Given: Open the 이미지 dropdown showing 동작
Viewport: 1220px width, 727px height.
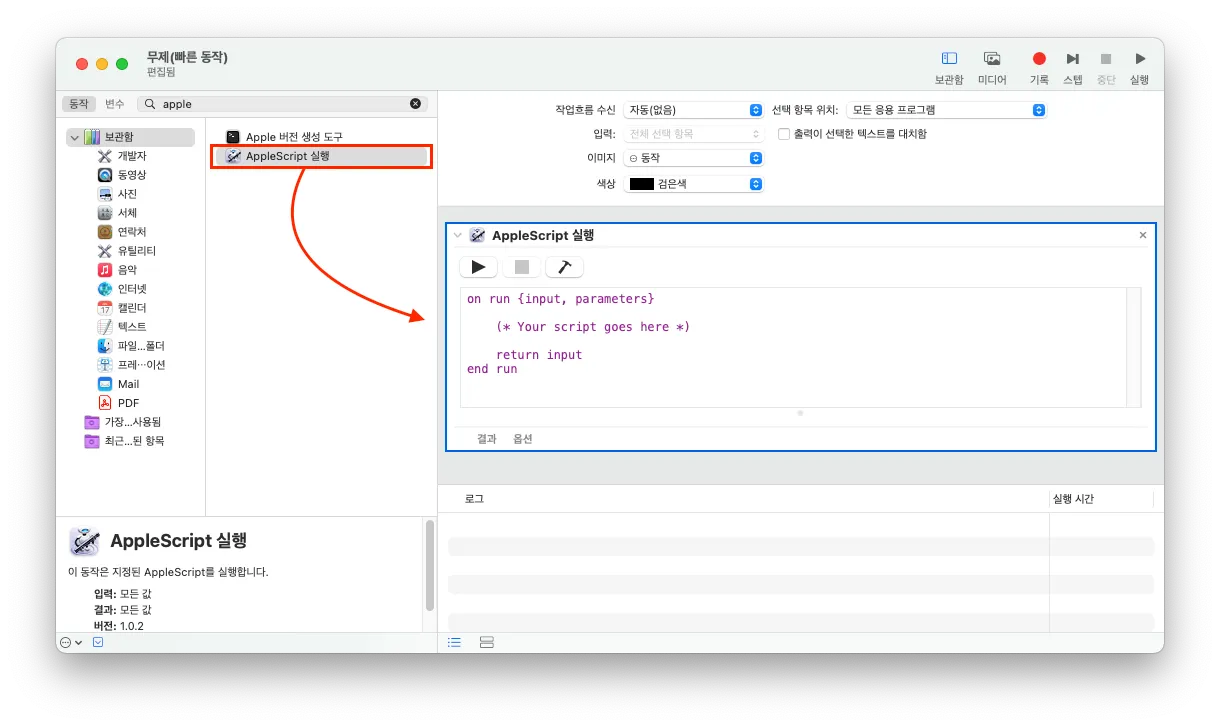Looking at the screenshot, I should point(693,158).
